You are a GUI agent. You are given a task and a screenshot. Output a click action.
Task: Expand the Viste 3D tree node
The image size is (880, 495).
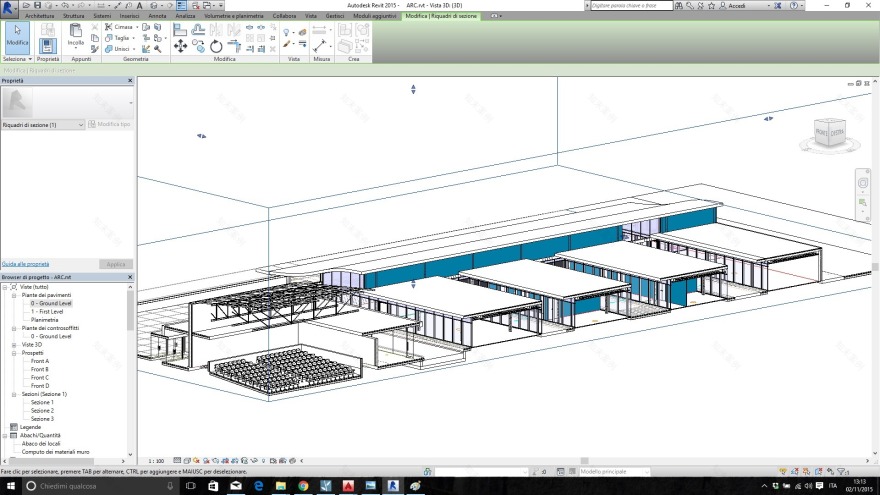click(14, 345)
